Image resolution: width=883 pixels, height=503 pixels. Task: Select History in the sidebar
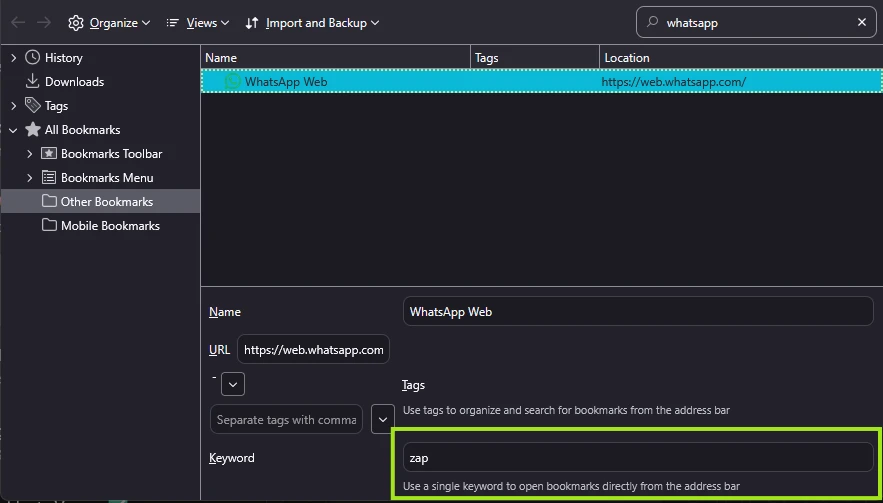[64, 58]
